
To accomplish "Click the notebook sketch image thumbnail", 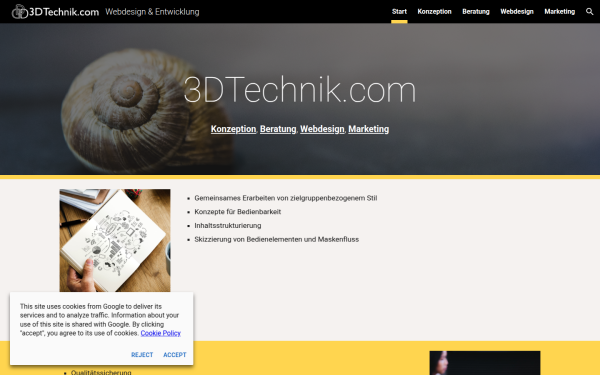I will (x=115, y=240).
